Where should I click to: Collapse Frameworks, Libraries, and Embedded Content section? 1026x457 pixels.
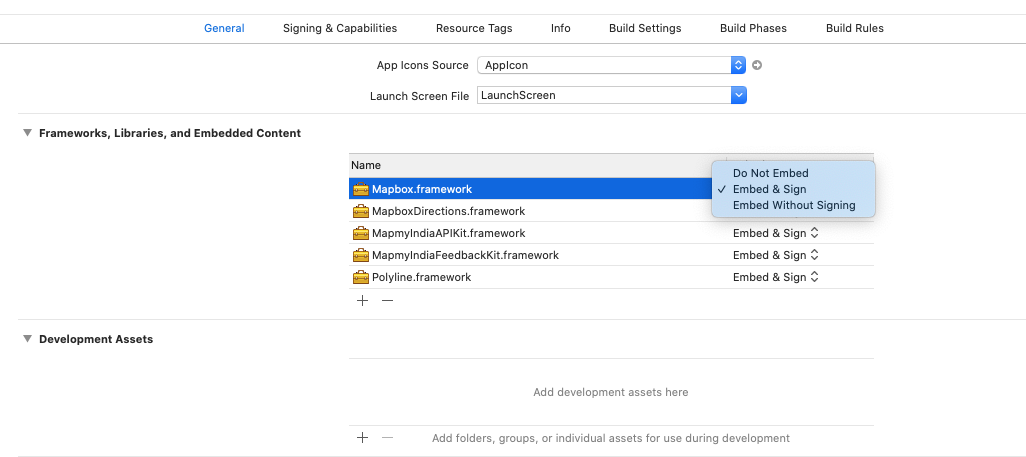27,133
